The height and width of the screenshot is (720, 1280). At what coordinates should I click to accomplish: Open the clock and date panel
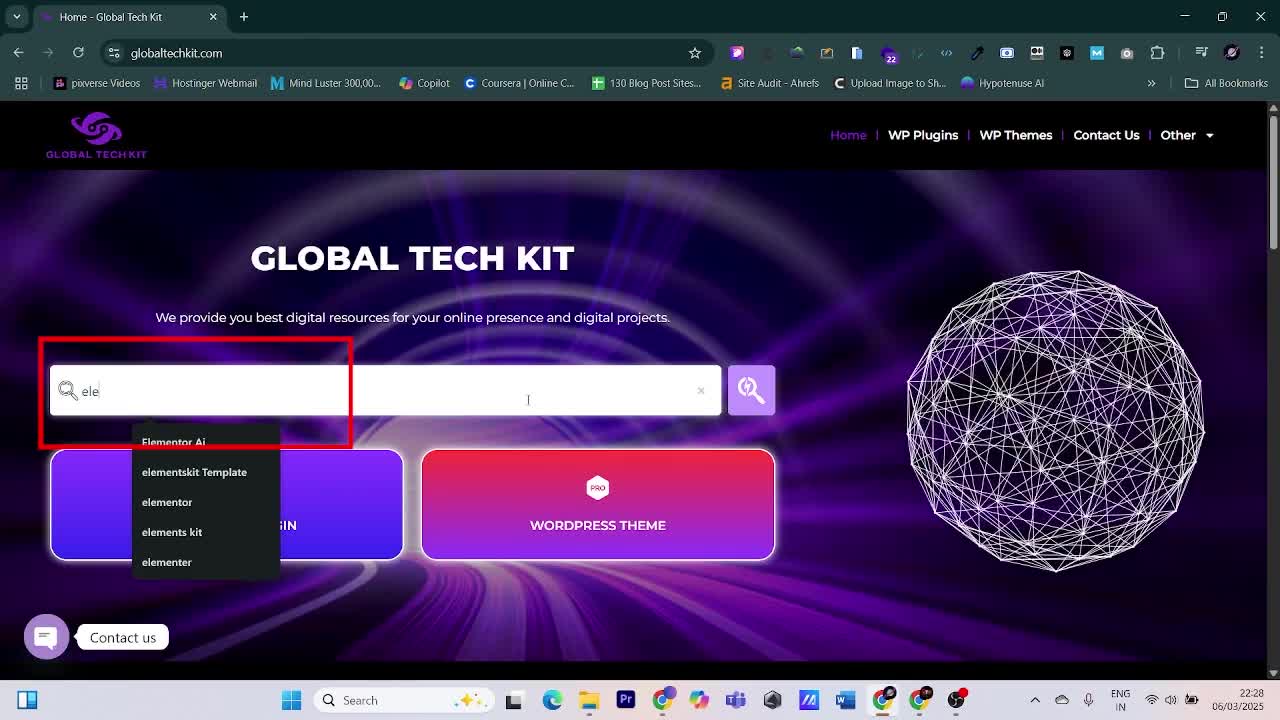[x=1237, y=700]
